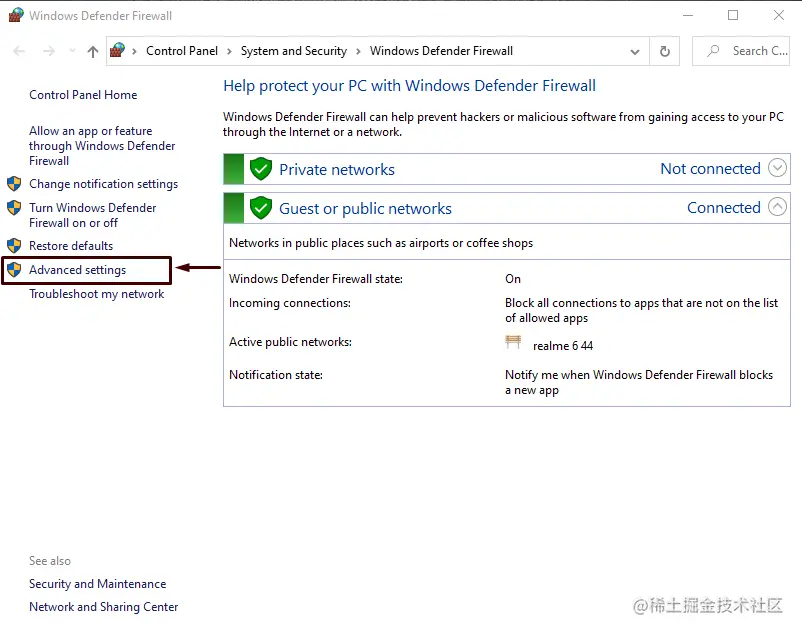Click Windows Defender Firewall breadcrumb segment
802x634 pixels.
coord(441,51)
